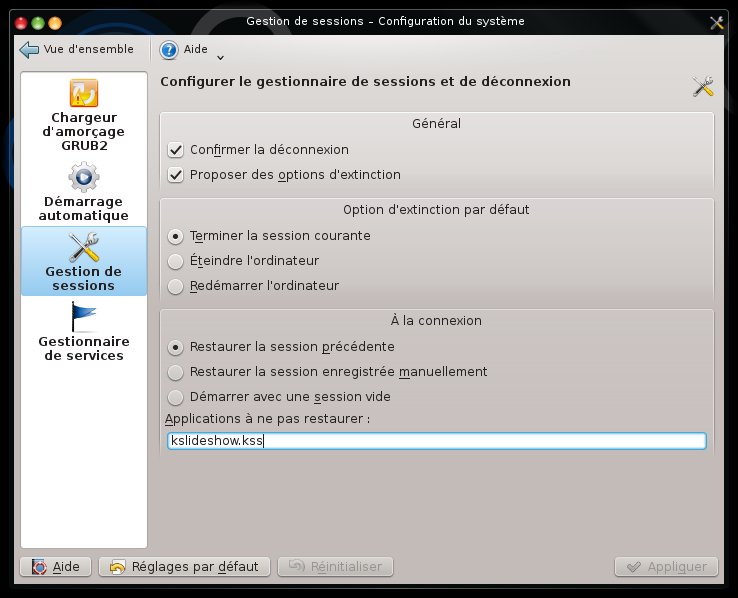Click the back arrow icon for Vue d'ensemble
The image size is (738, 598).
pyautogui.click(x=29, y=49)
